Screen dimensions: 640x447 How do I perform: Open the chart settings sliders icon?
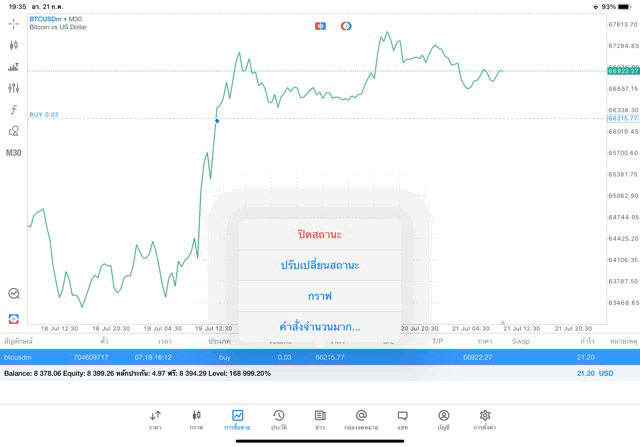click(x=14, y=88)
